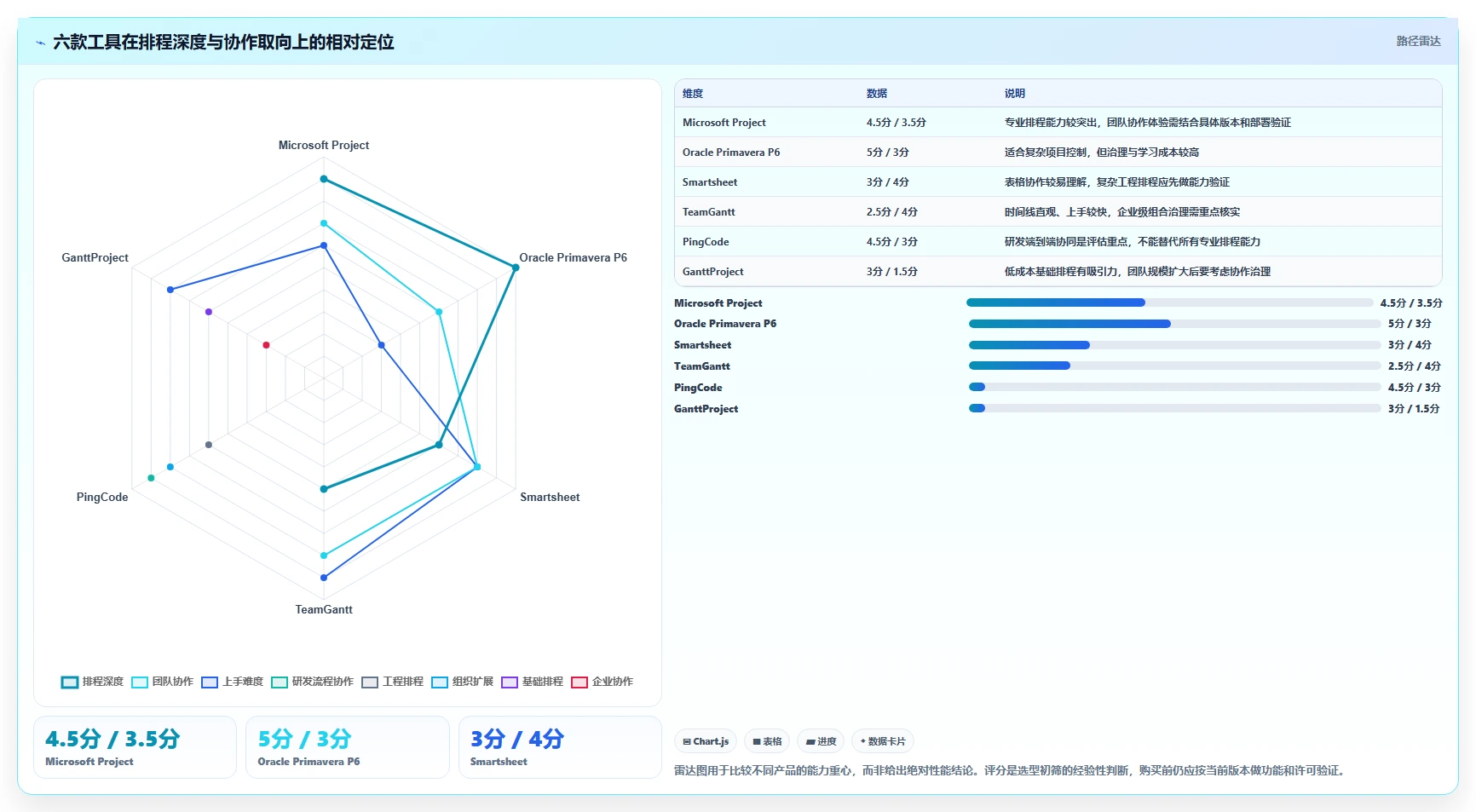Click the 3分 / 1.5分 table cell

[892, 271]
